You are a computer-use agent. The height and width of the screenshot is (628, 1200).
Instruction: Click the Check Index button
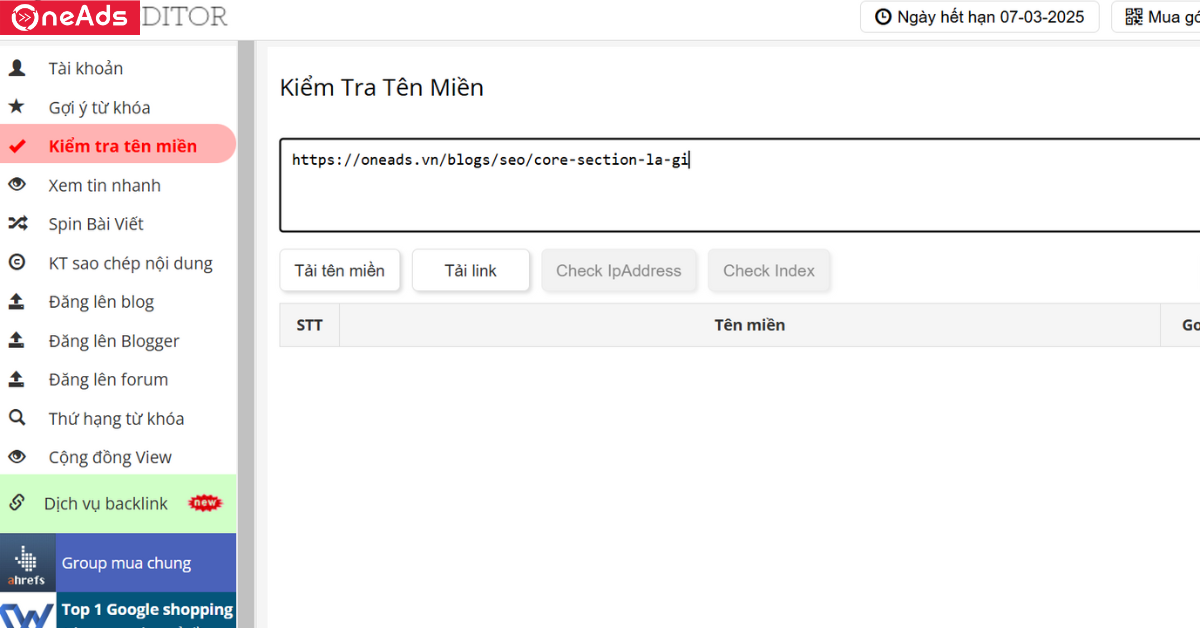point(769,271)
